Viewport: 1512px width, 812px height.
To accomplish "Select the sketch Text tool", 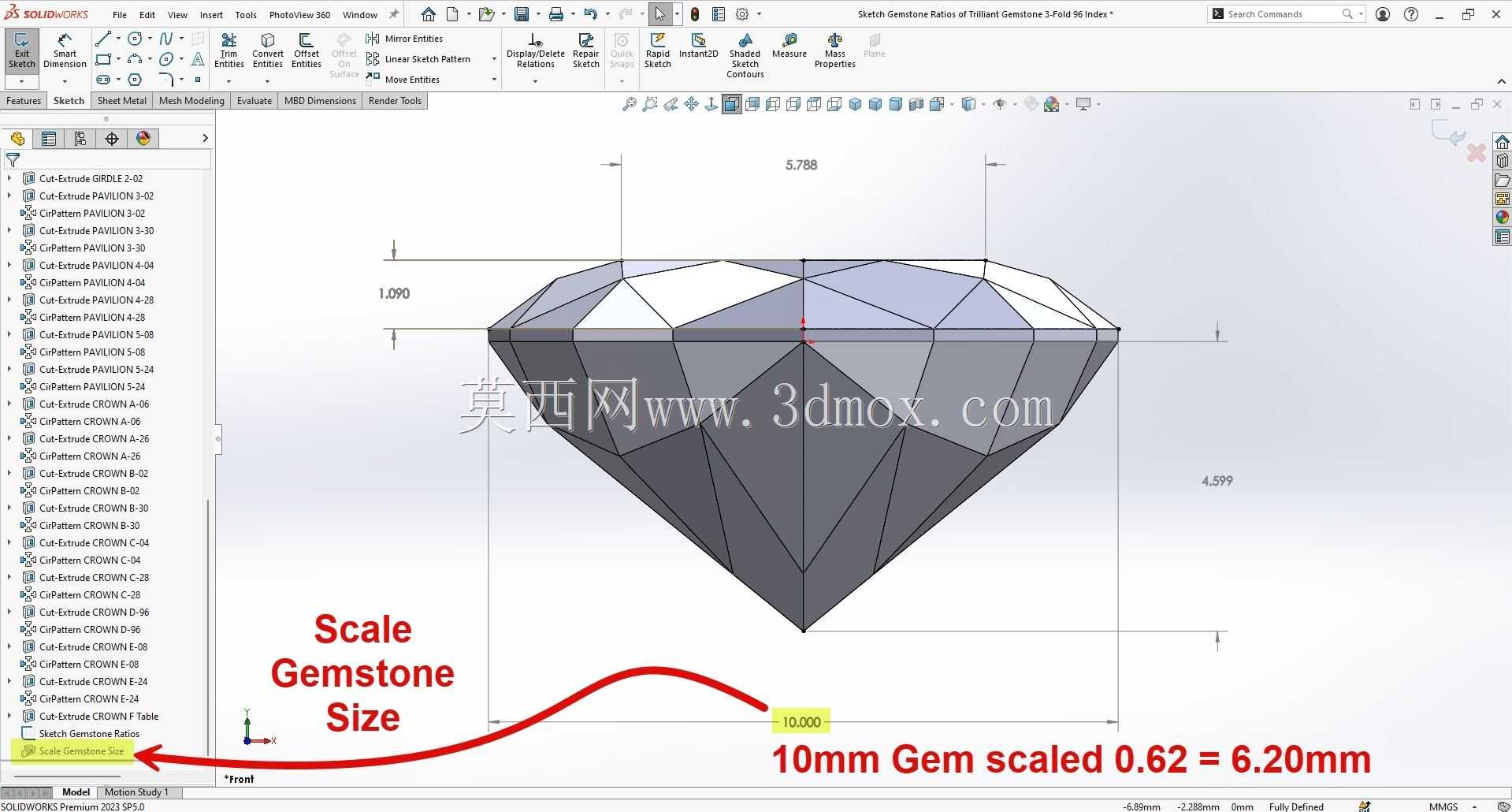I will click(x=198, y=59).
